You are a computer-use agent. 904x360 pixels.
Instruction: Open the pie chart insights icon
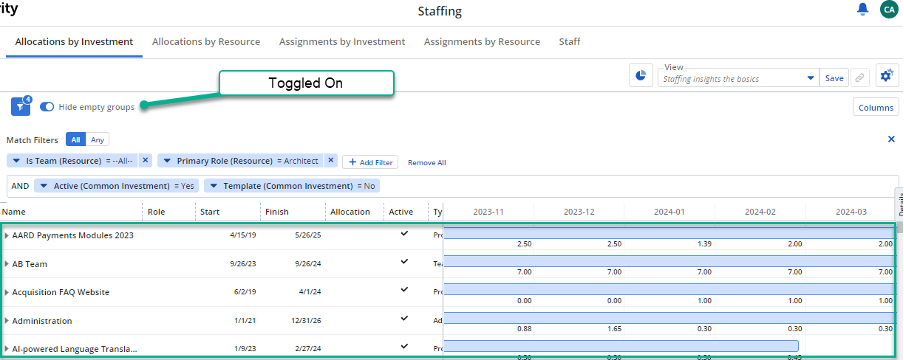[x=641, y=76]
